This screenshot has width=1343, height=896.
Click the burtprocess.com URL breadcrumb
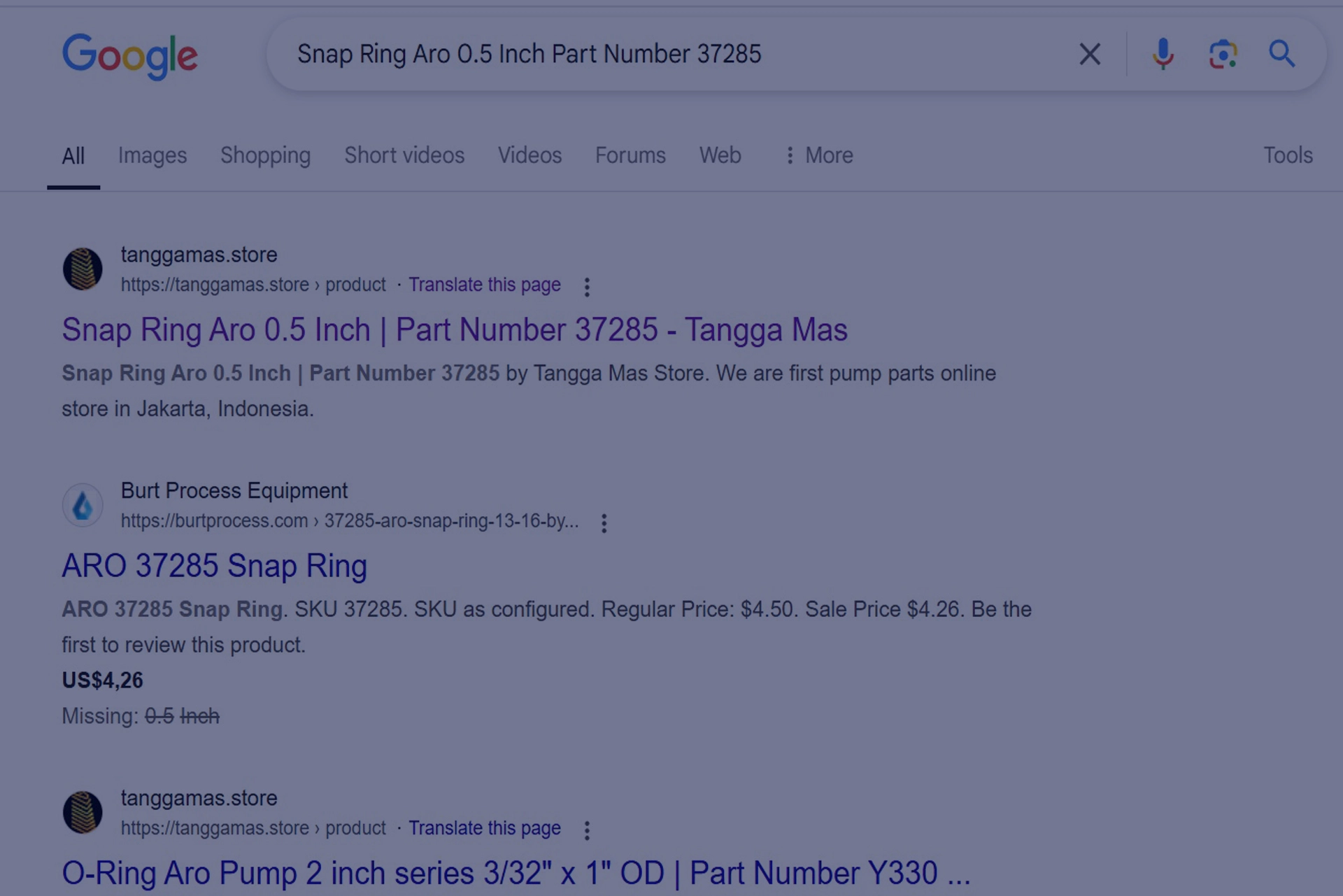coord(350,521)
